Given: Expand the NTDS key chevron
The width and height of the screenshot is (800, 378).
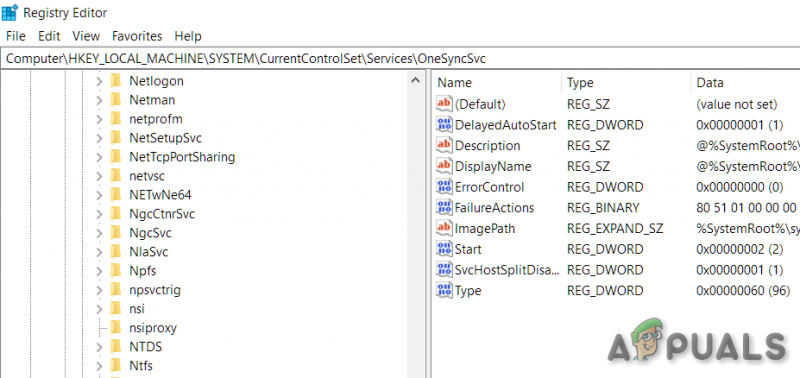Looking at the screenshot, I should tap(99, 347).
